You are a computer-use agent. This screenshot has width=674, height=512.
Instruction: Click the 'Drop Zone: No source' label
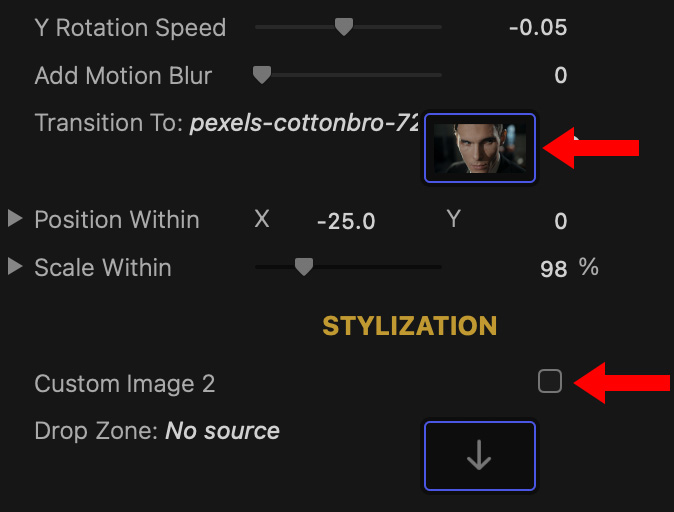(x=157, y=431)
